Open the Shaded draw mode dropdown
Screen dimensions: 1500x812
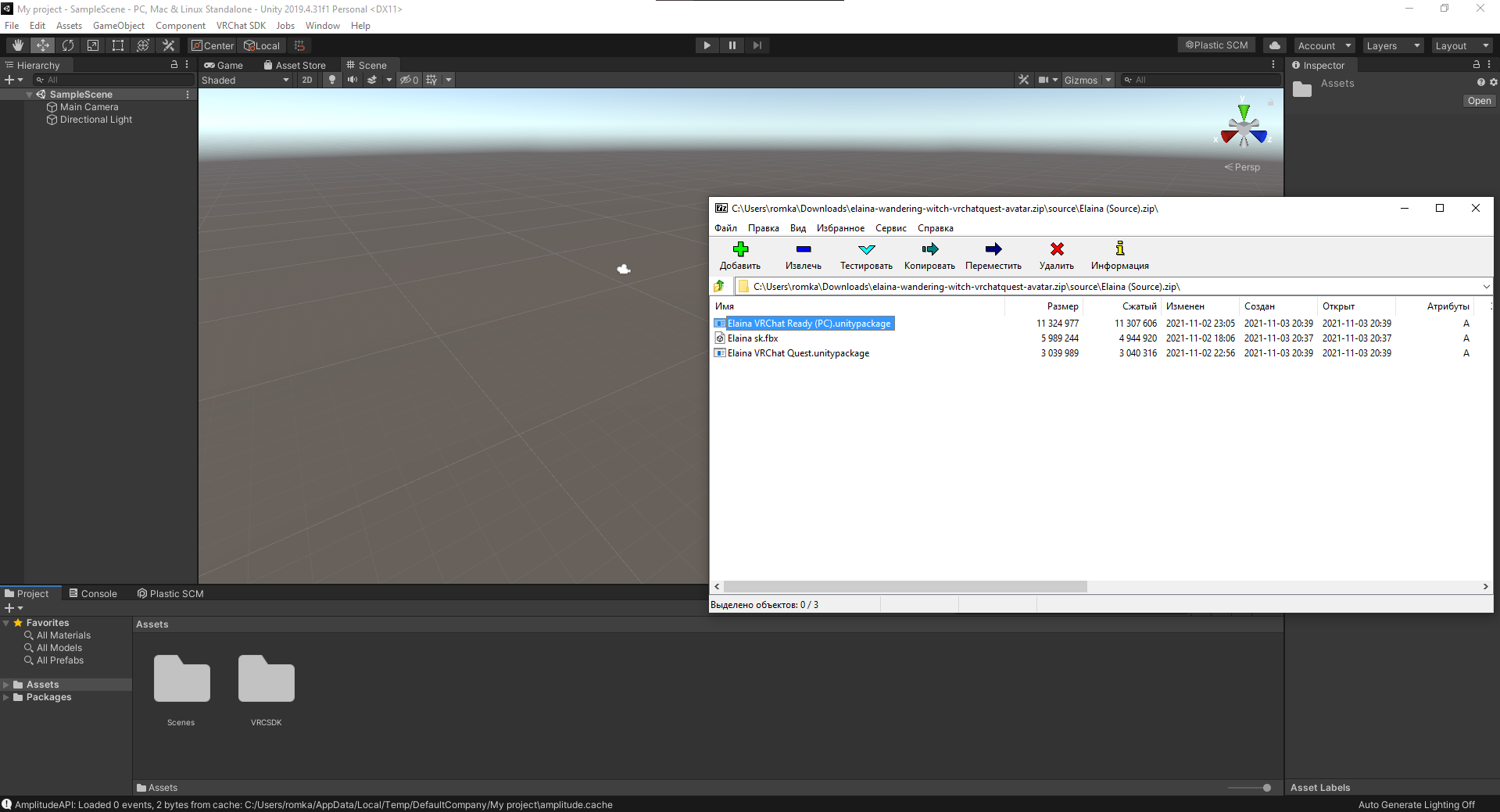(245, 80)
